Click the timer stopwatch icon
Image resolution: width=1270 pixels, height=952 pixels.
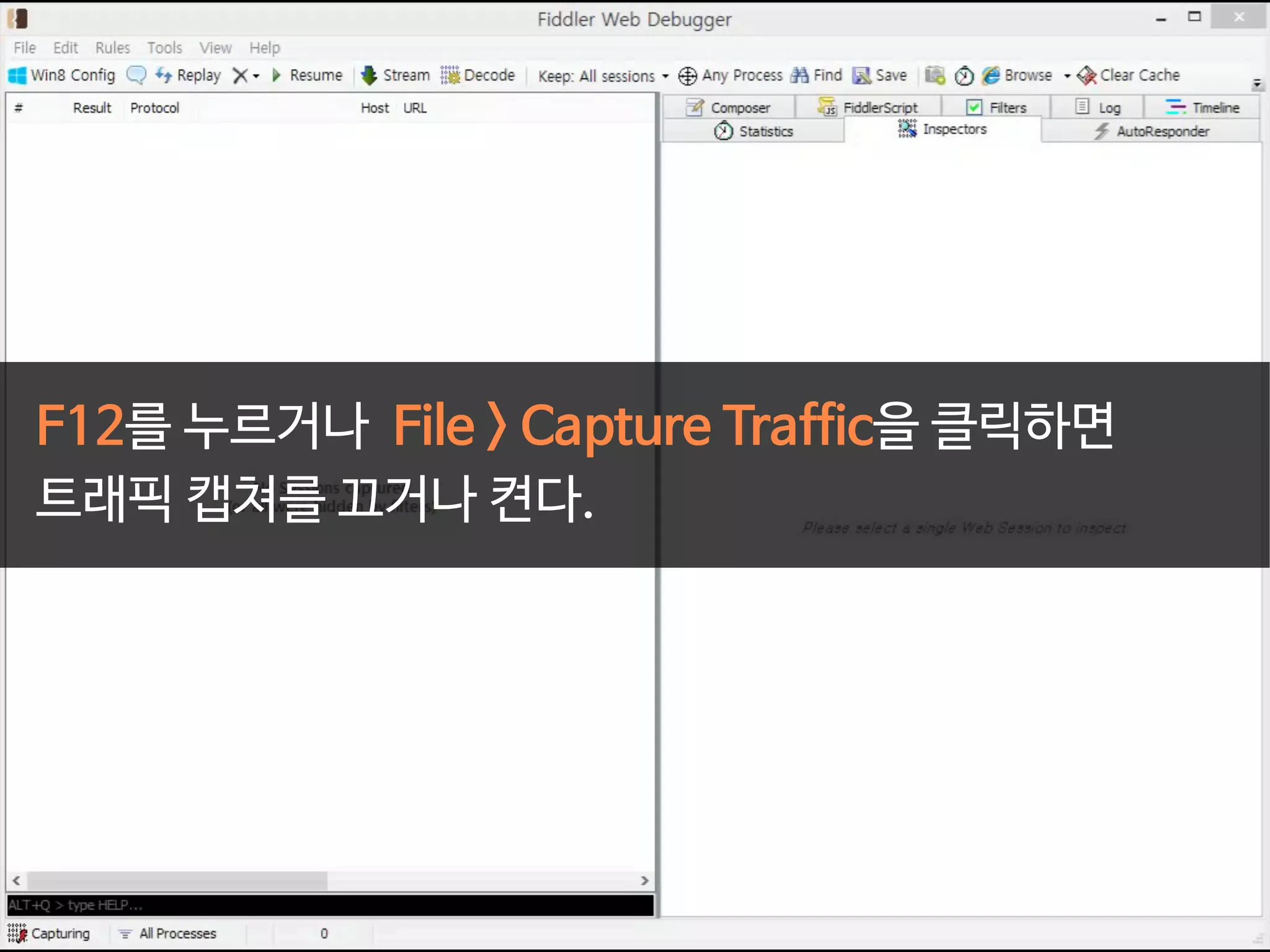coord(964,76)
